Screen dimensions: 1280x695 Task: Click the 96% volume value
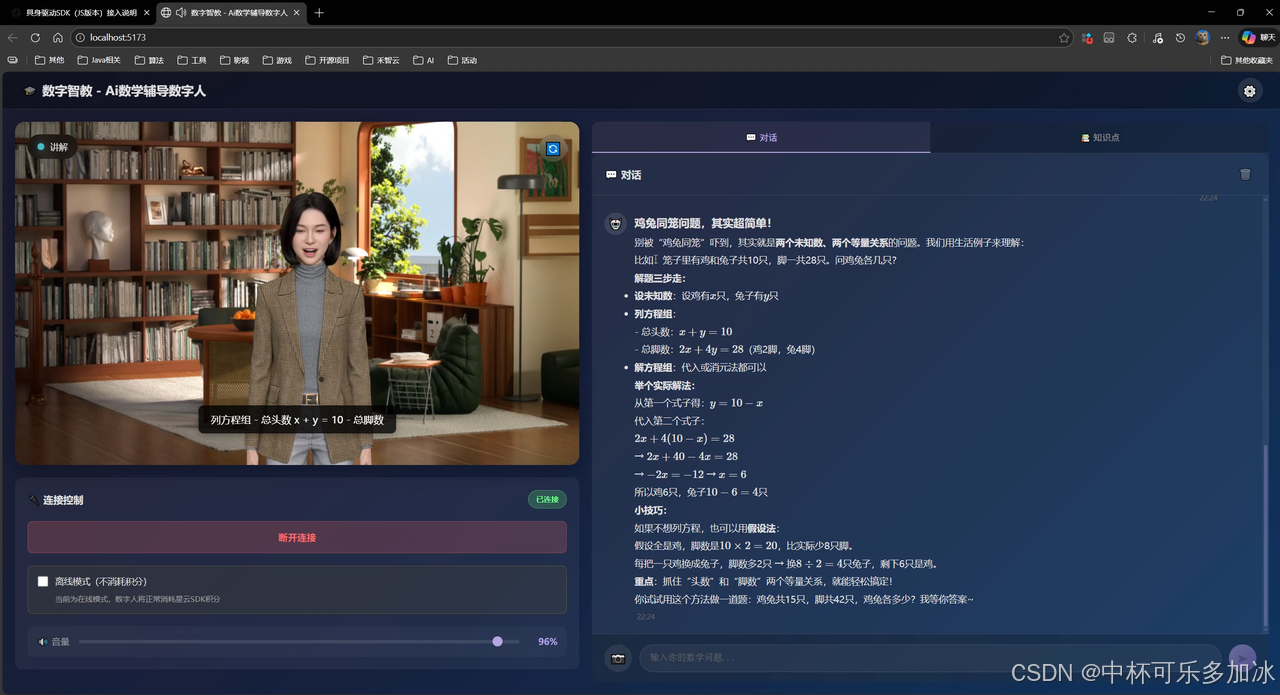tap(547, 642)
